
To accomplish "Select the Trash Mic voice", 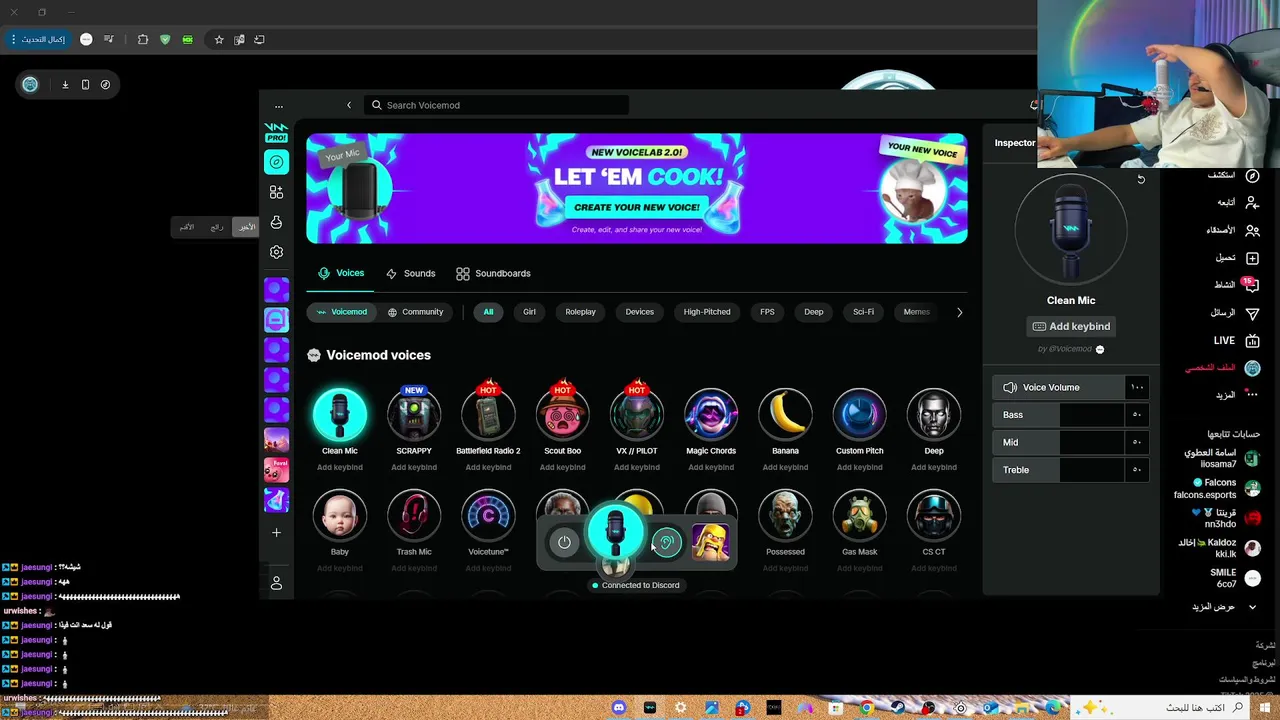I will [414, 516].
